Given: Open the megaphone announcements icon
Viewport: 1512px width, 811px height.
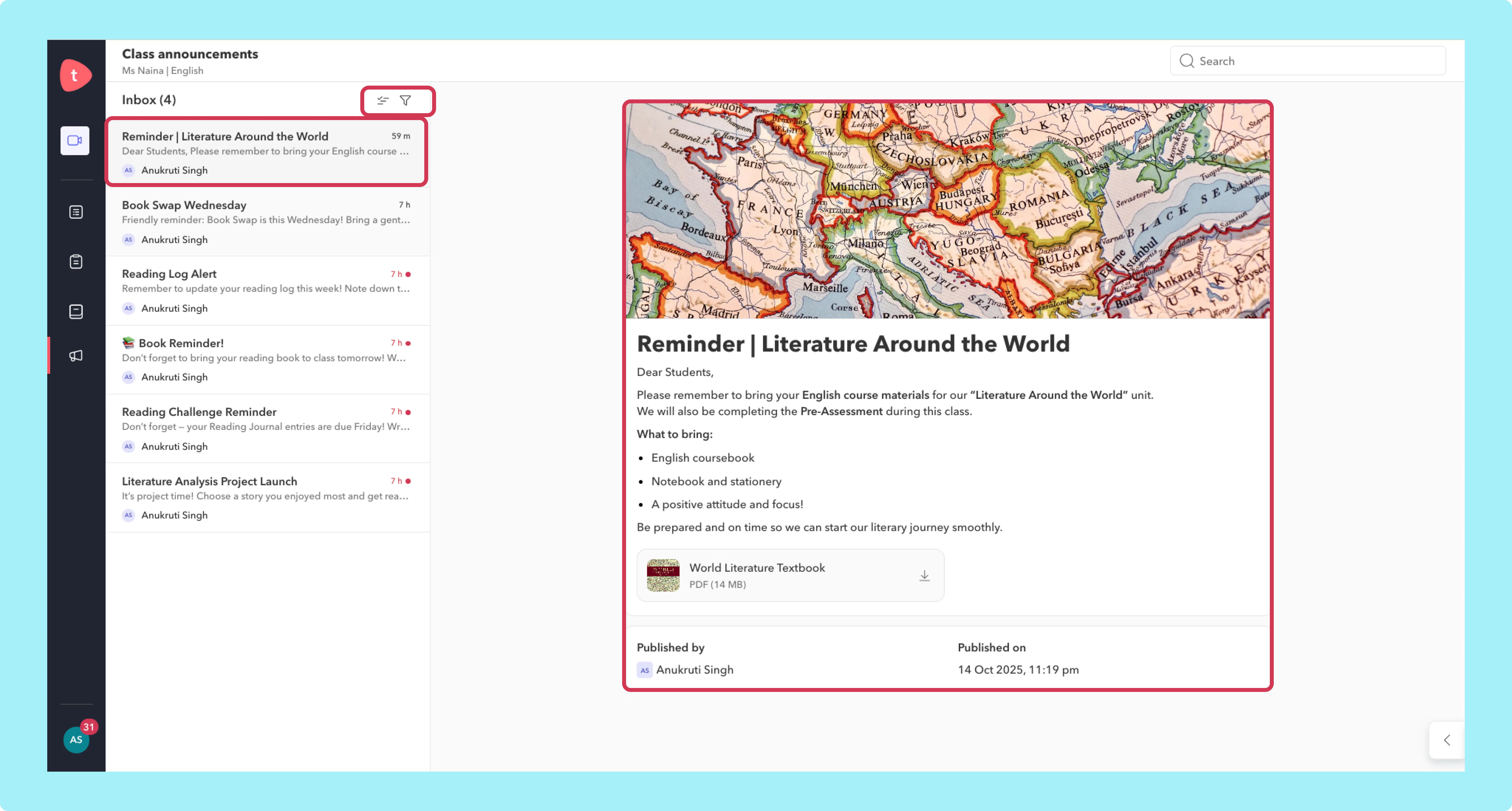Looking at the screenshot, I should point(76,356).
